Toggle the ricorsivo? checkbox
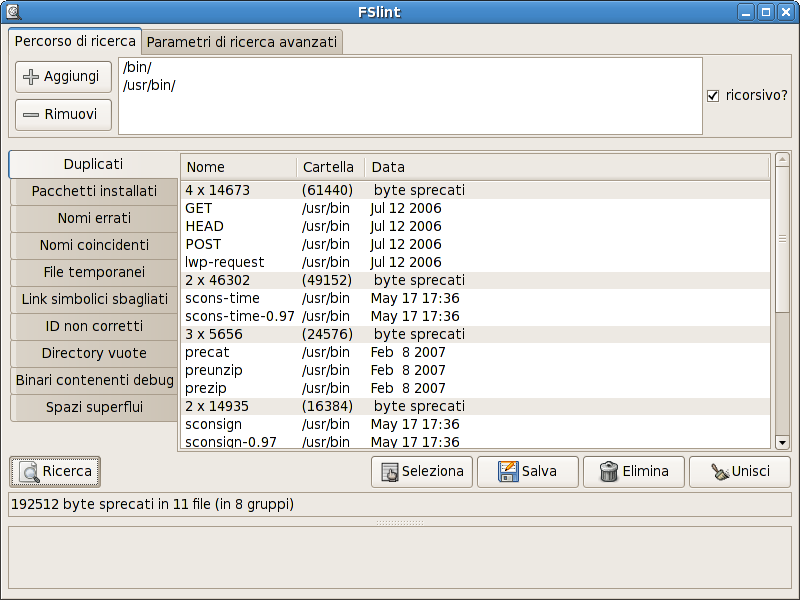The image size is (800, 600). (x=713, y=95)
